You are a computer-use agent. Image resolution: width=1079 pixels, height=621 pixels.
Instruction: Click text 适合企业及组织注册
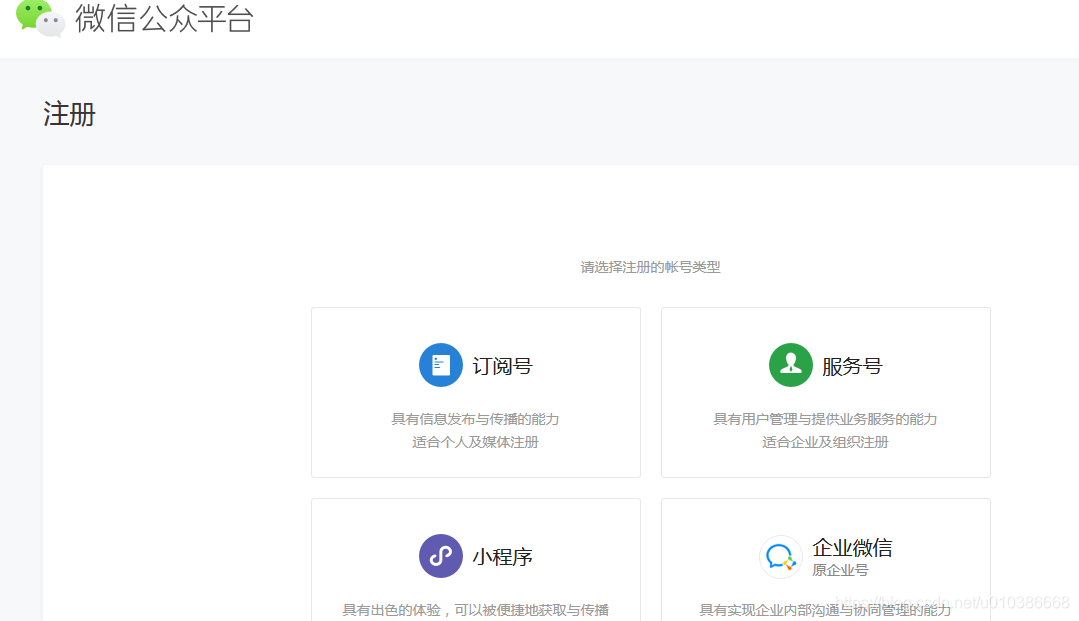tap(825, 442)
